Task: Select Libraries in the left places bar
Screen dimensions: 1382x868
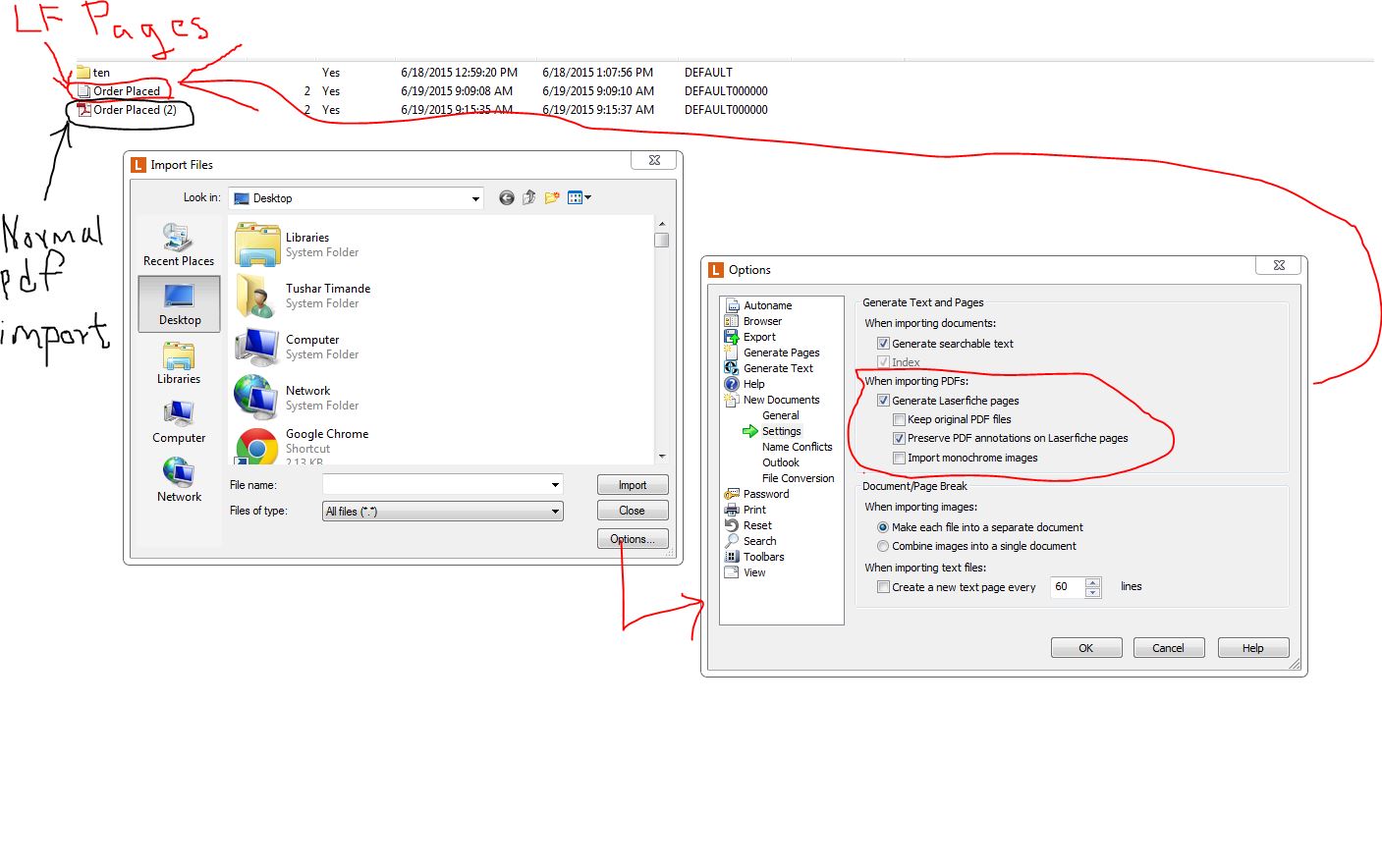Action: click(x=179, y=362)
